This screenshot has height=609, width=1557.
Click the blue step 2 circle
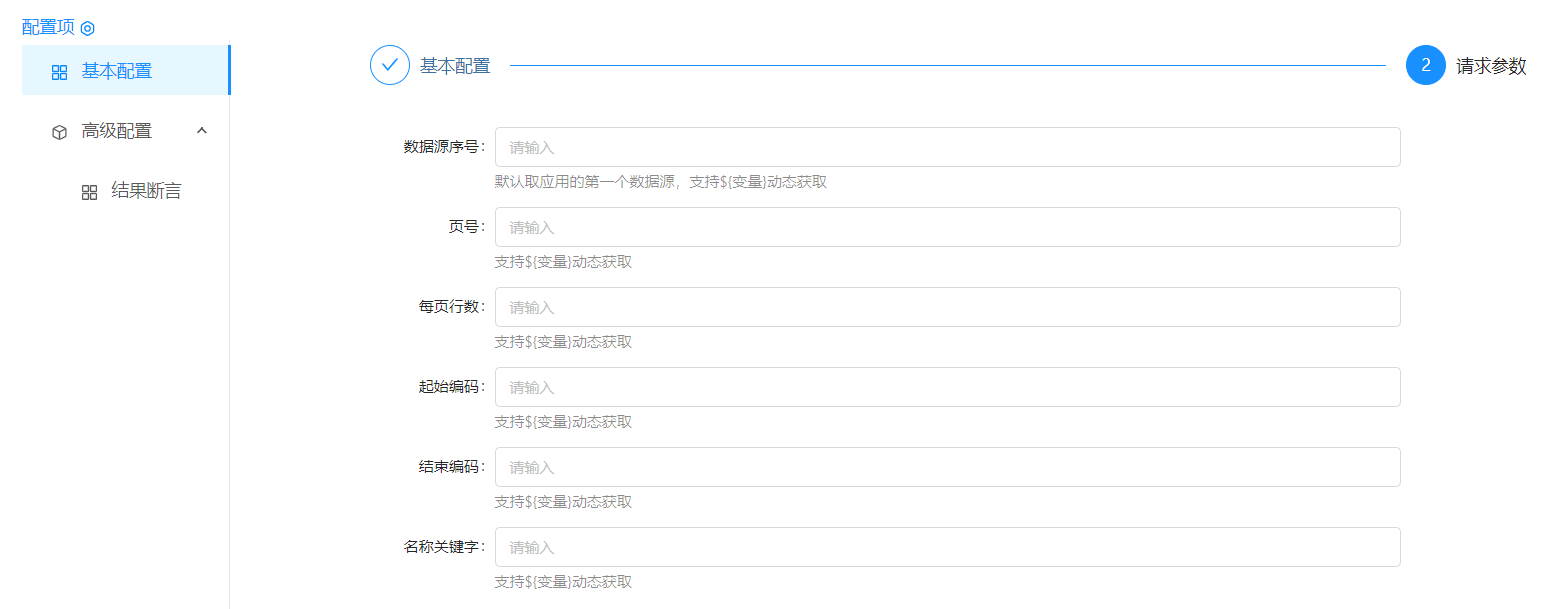click(x=1425, y=66)
